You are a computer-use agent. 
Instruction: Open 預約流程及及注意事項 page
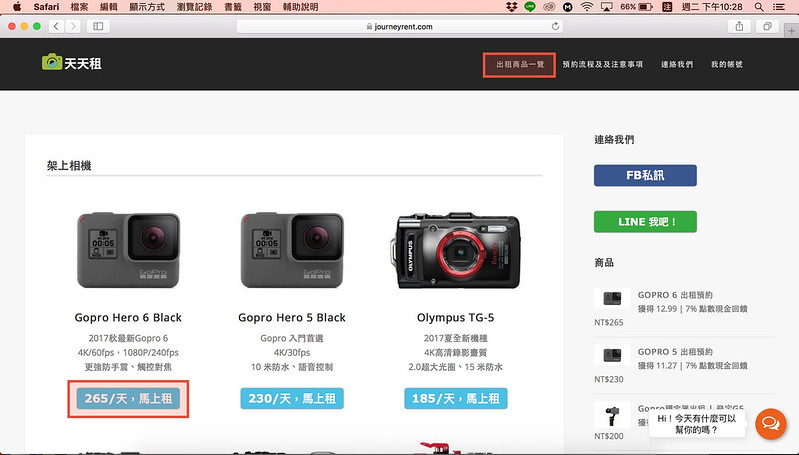pyautogui.click(x=602, y=64)
